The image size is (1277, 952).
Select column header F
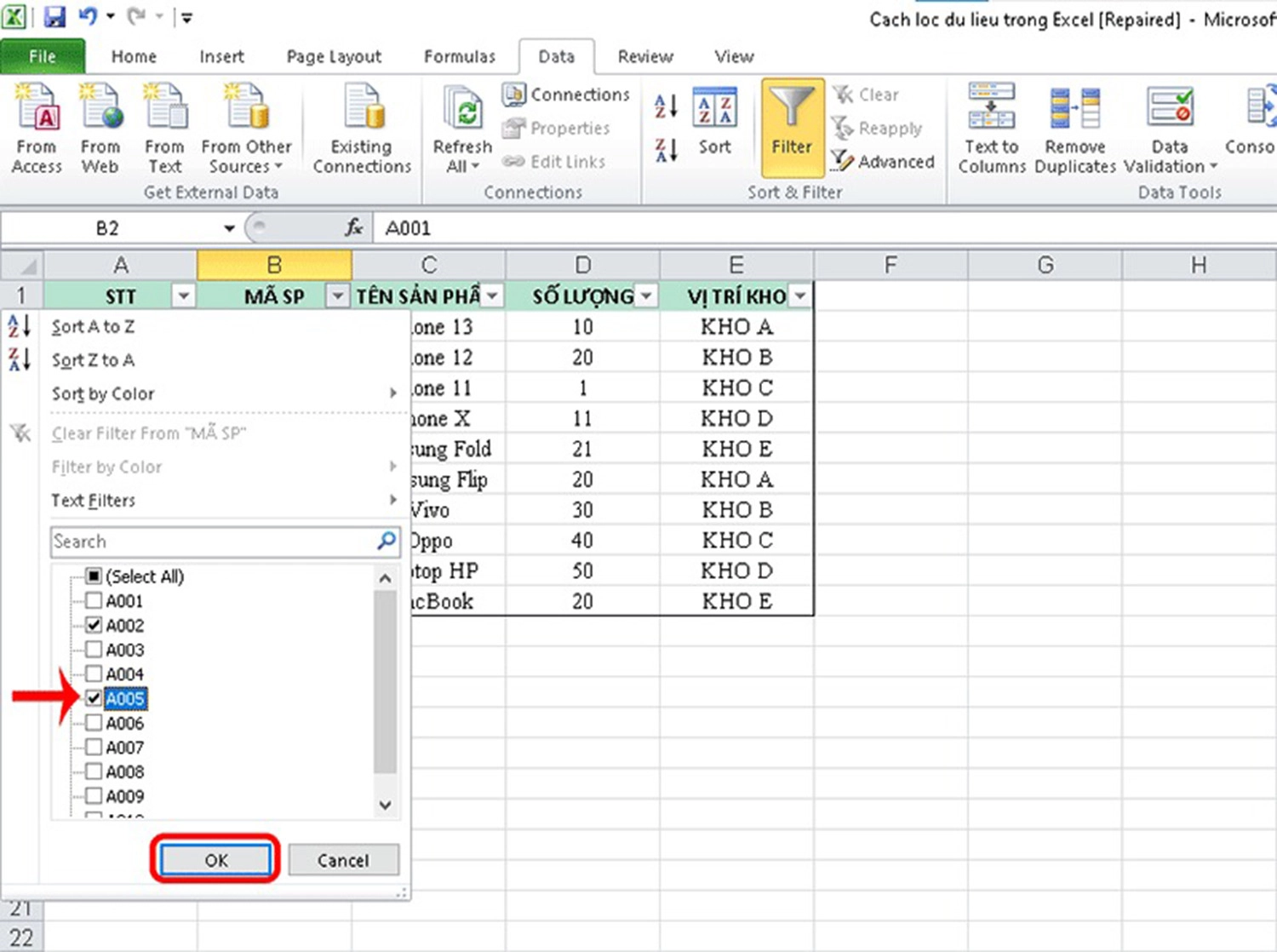click(890, 265)
